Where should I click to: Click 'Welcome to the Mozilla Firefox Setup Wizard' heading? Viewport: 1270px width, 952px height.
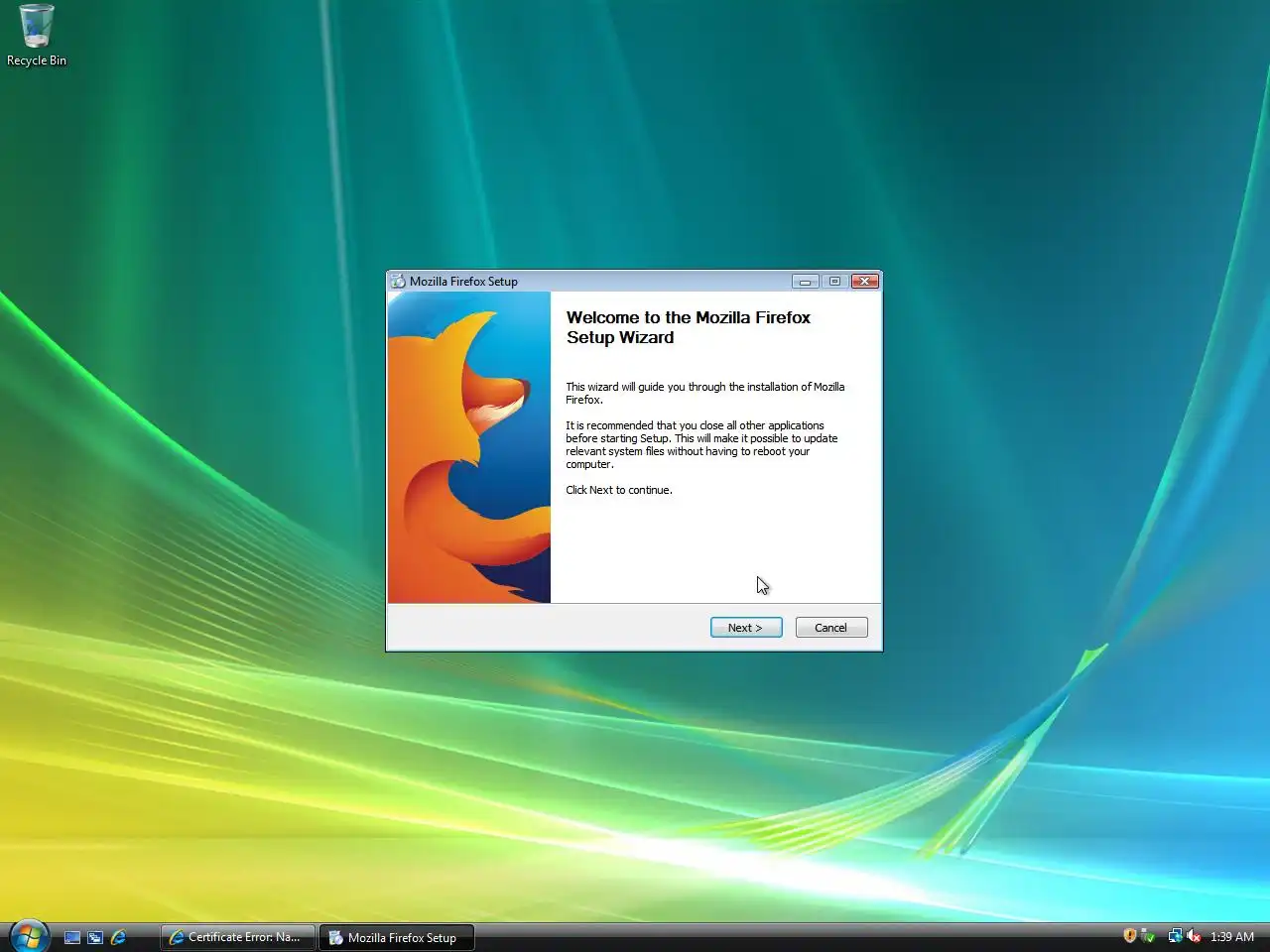[689, 327]
